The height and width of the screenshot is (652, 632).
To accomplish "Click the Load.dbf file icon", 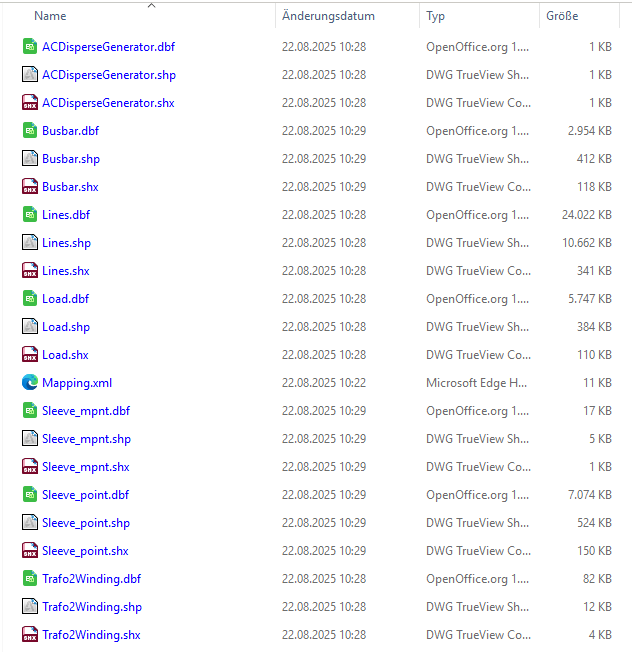I will click(x=30, y=299).
